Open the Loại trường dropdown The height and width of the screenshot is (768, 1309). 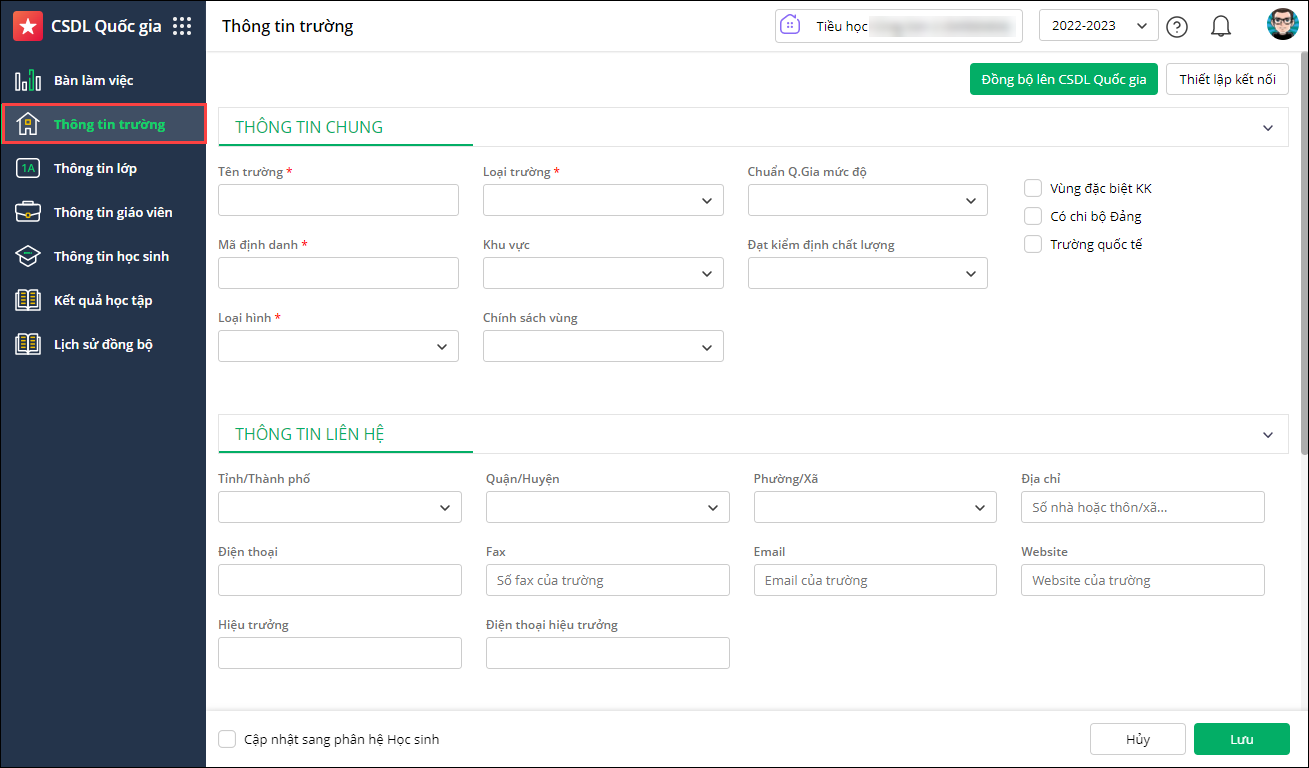tap(603, 200)
